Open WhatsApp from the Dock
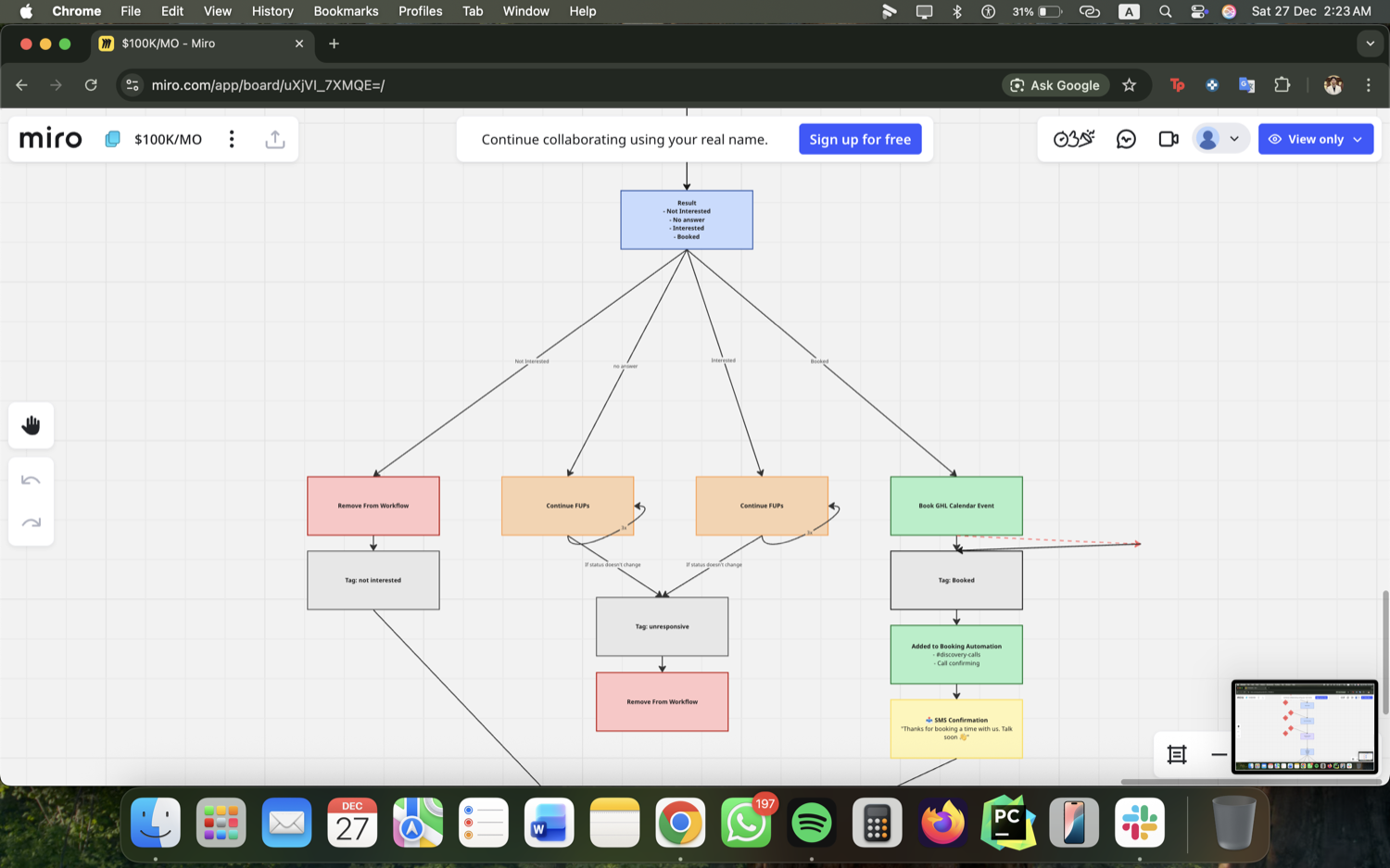This screenshot has width=1390, height=868. [x=746, y=823]
